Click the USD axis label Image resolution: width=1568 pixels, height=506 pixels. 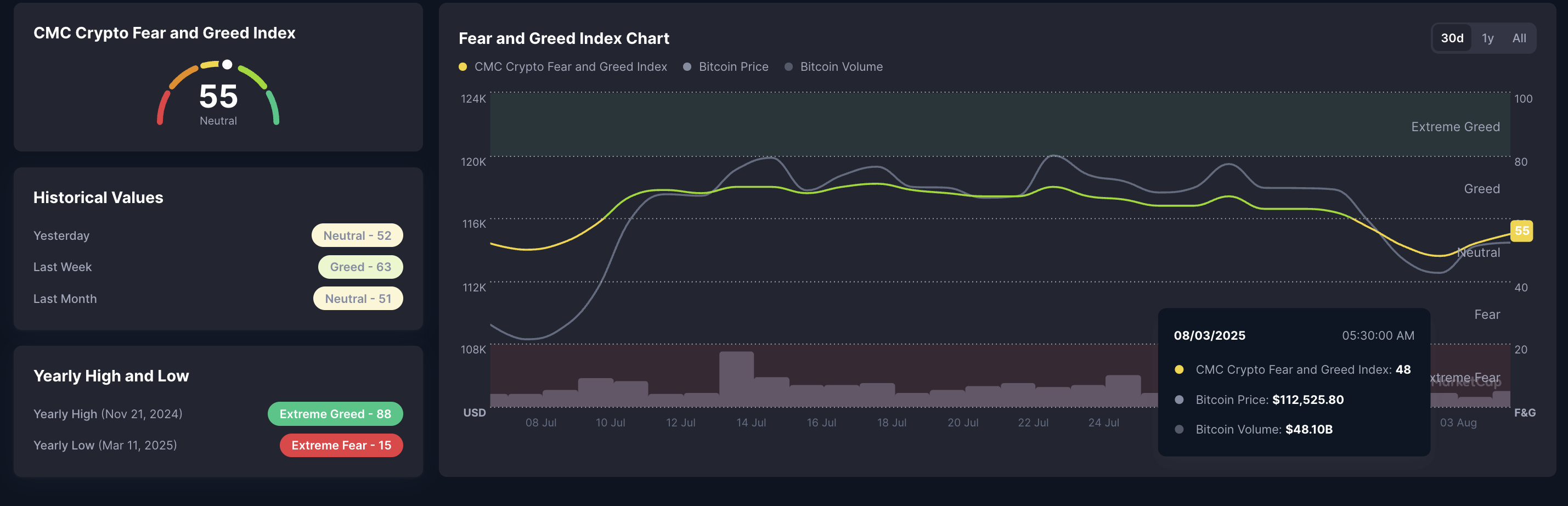point(474,413)
